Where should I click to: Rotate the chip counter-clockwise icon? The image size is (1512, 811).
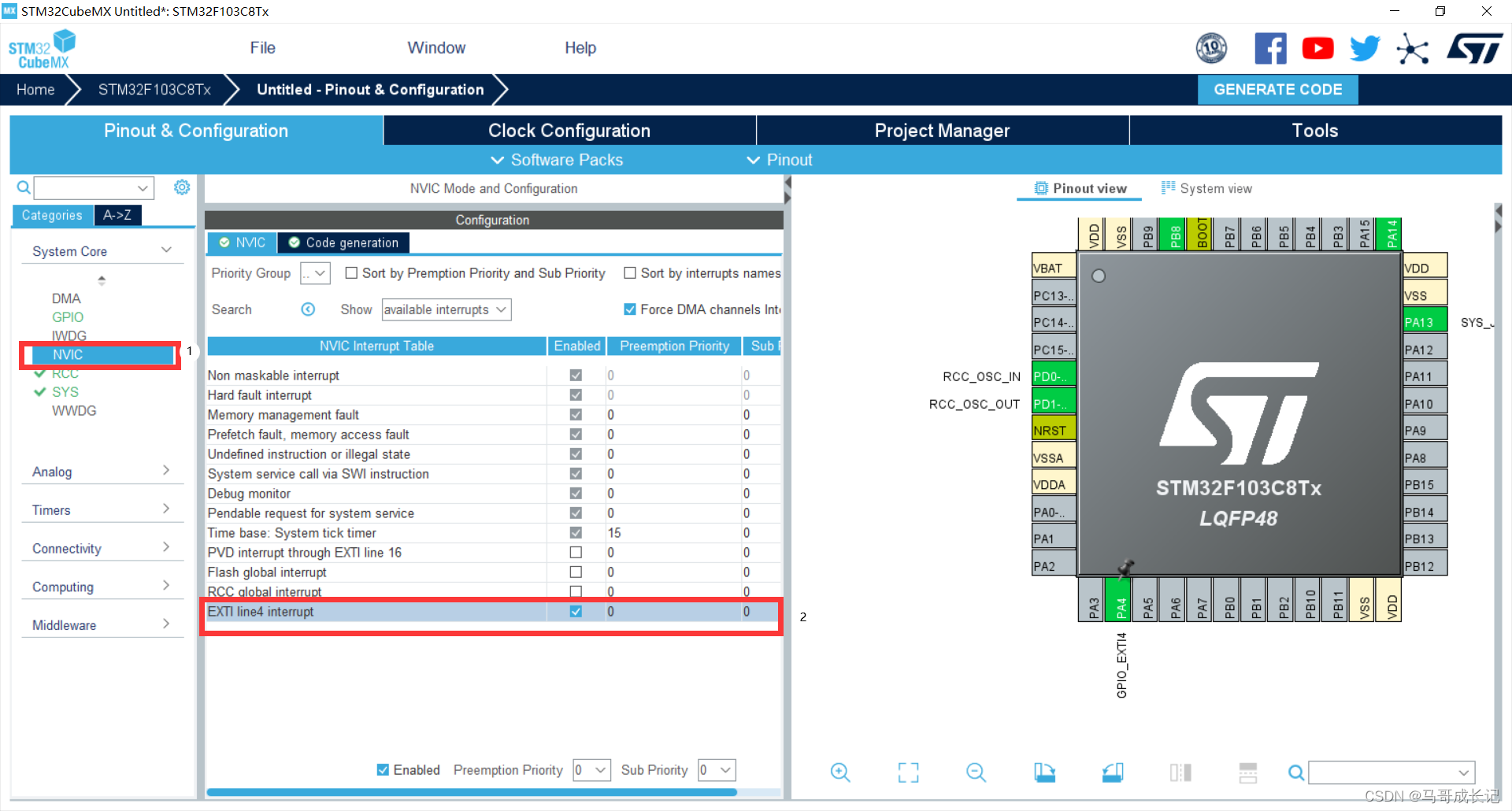tap(1112, 772)
